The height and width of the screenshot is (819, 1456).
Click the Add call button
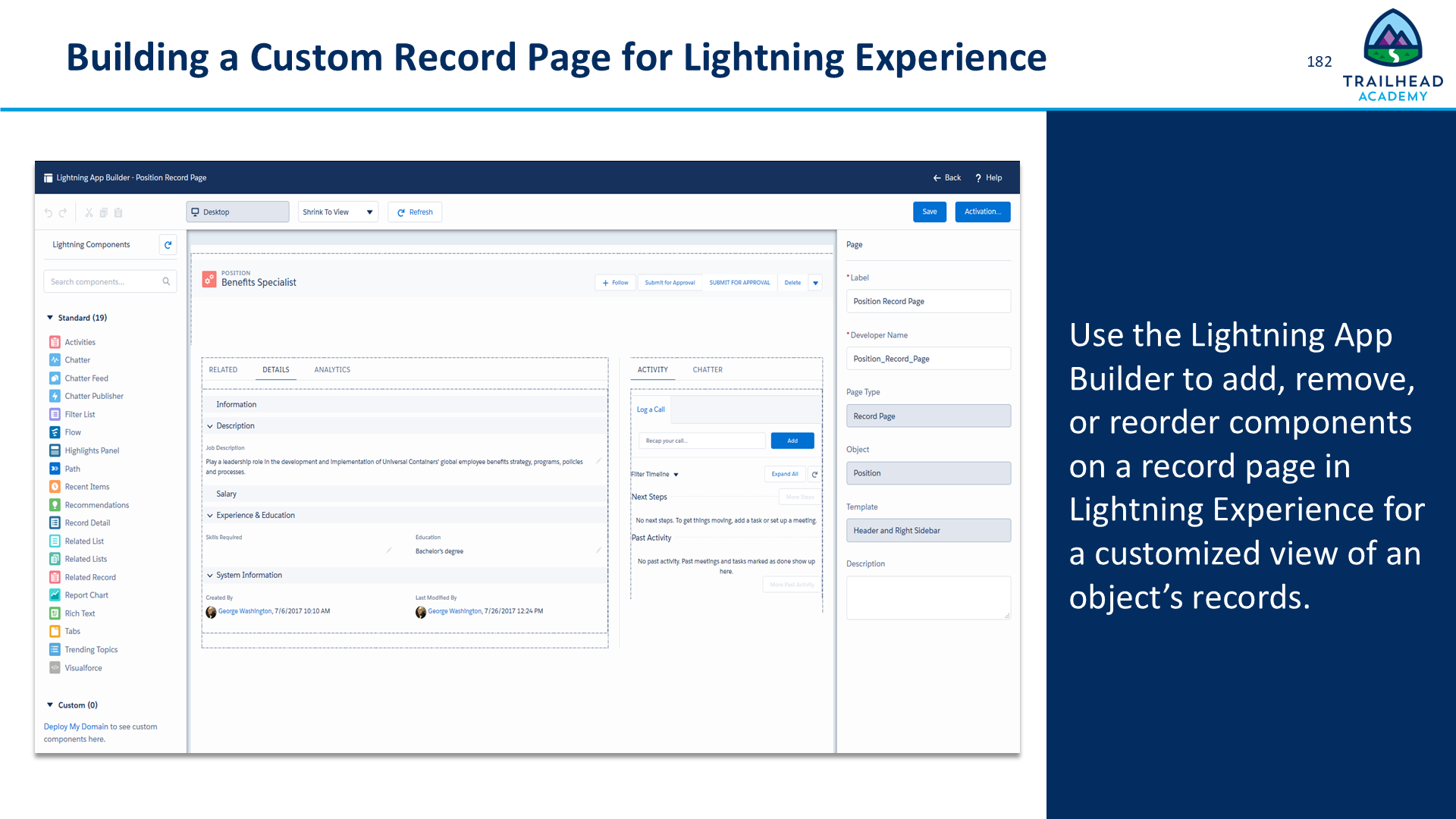[792, 441]
